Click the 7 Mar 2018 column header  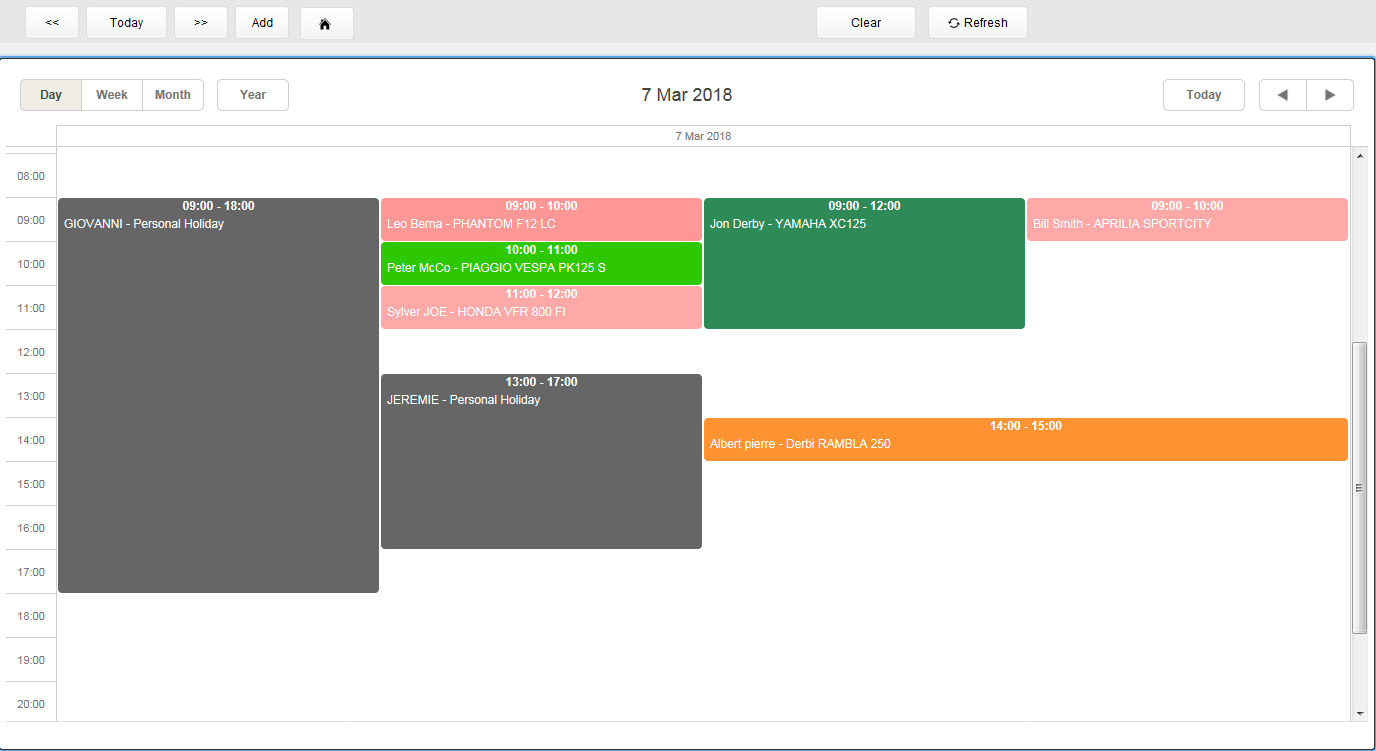[703, 136]
